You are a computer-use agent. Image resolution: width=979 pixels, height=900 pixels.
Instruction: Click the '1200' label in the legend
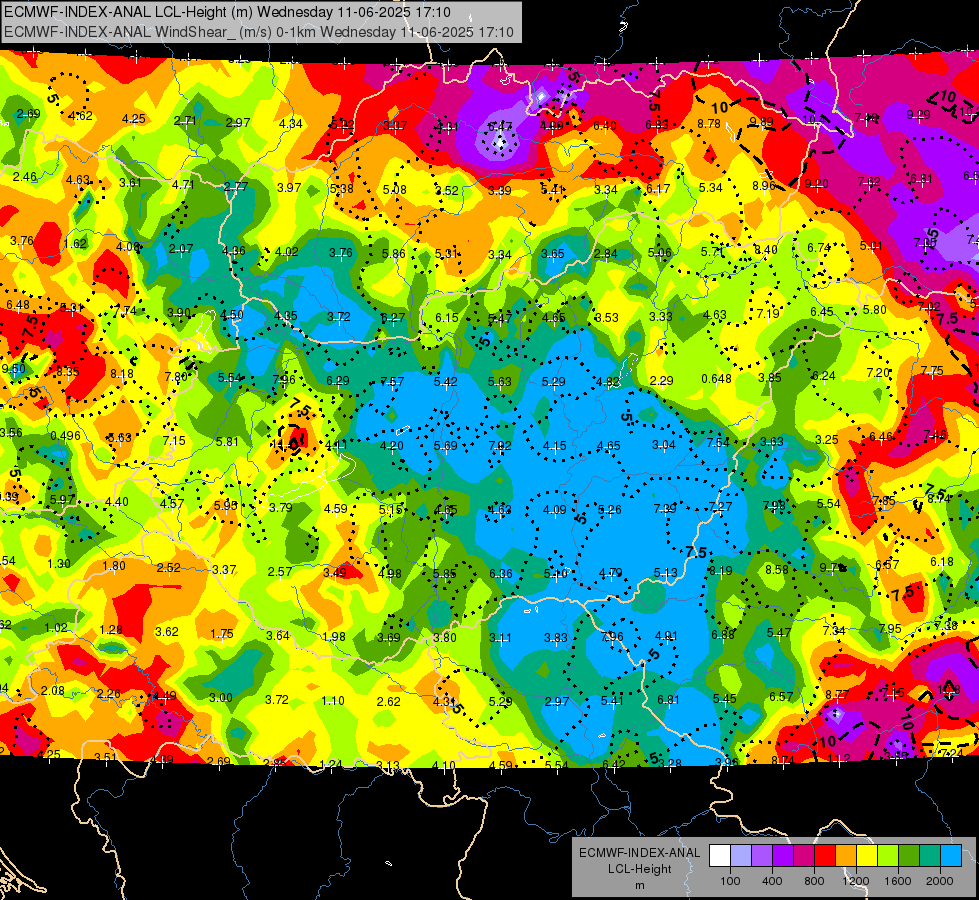(856, 881)
